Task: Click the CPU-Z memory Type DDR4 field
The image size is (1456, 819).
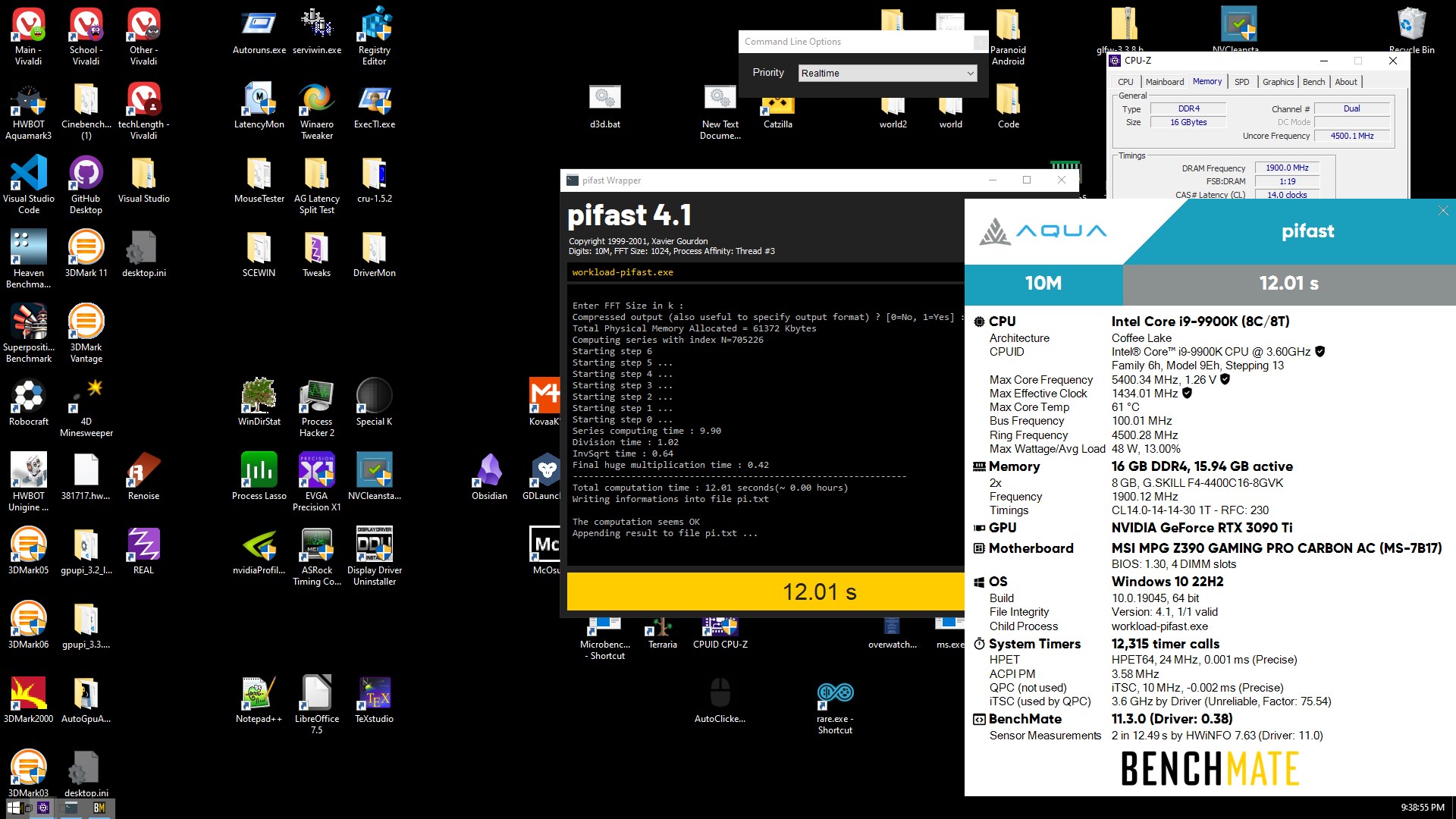Action: point(1188,108)
